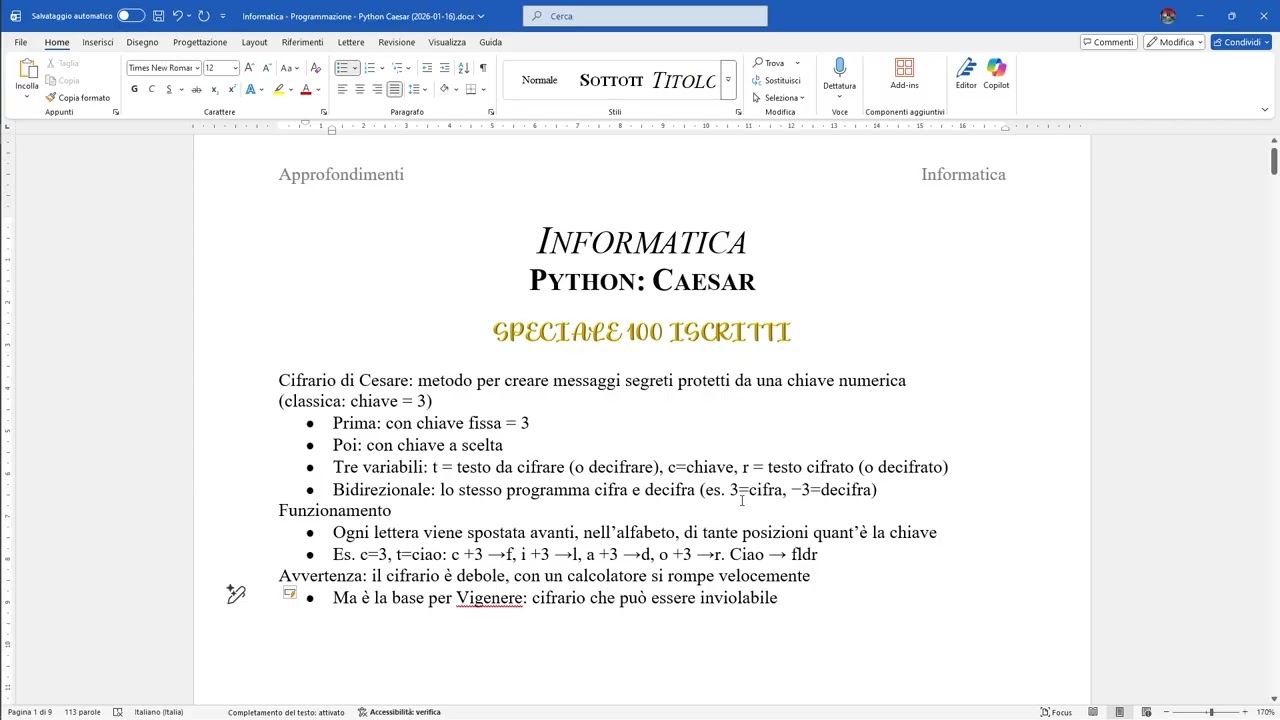The height and width of the screenshot is (720, 1280).
Task: Open the change case (Aa) dropdown
Action: coord(289,68)
